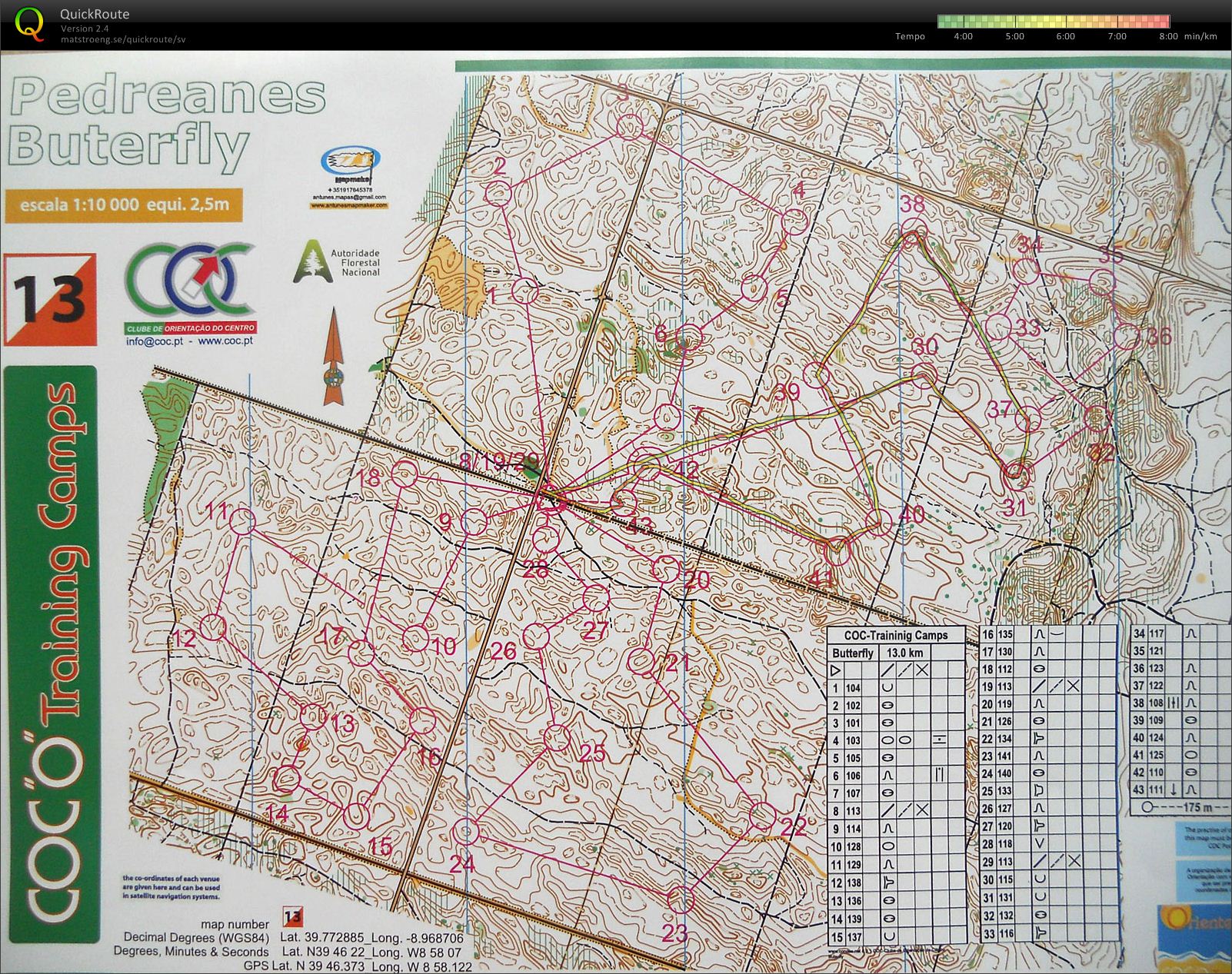Viewport: 1232px width, 974px height.
Task: Click code '104' in control row 1
Action: pyautogui.click(x=853, y=689)
